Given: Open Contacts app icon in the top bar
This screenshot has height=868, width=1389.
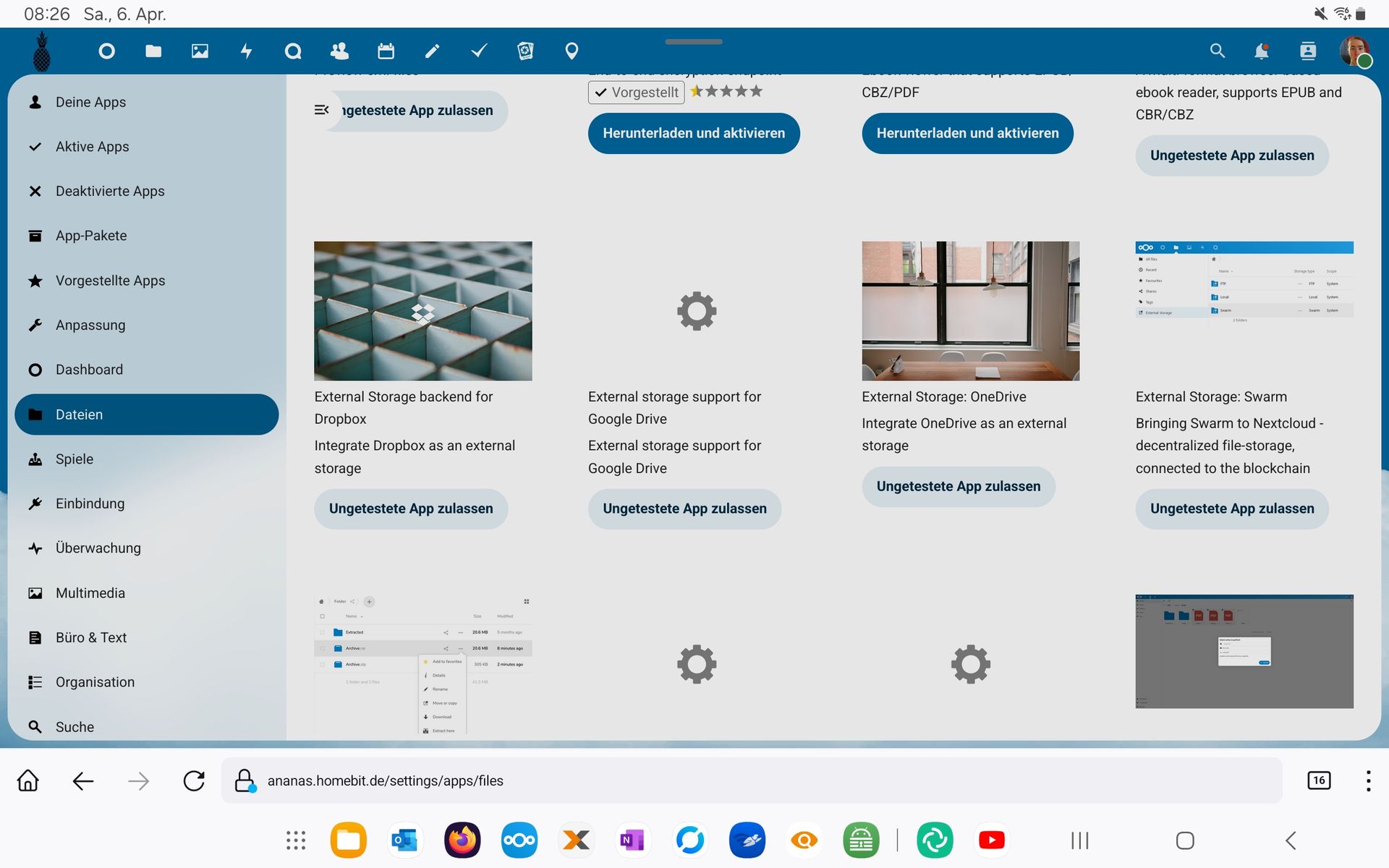Looking at the screenshot, I should 339,51.
